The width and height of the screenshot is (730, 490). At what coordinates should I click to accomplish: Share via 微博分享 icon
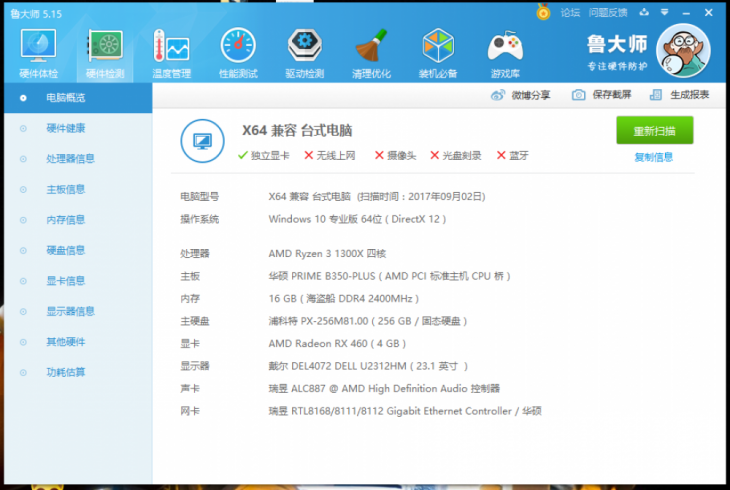[520, 95]
